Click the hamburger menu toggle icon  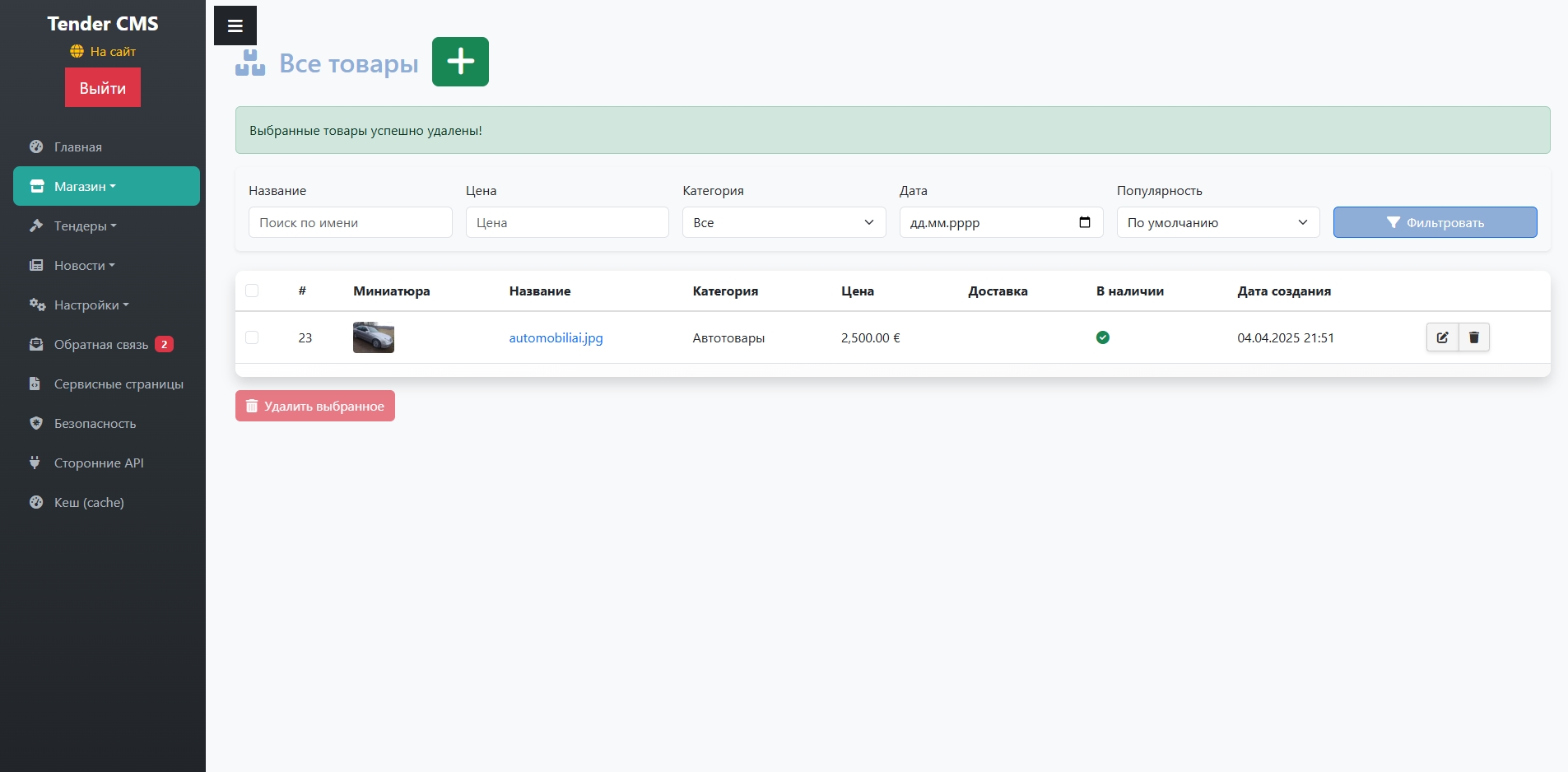(235, 26)
